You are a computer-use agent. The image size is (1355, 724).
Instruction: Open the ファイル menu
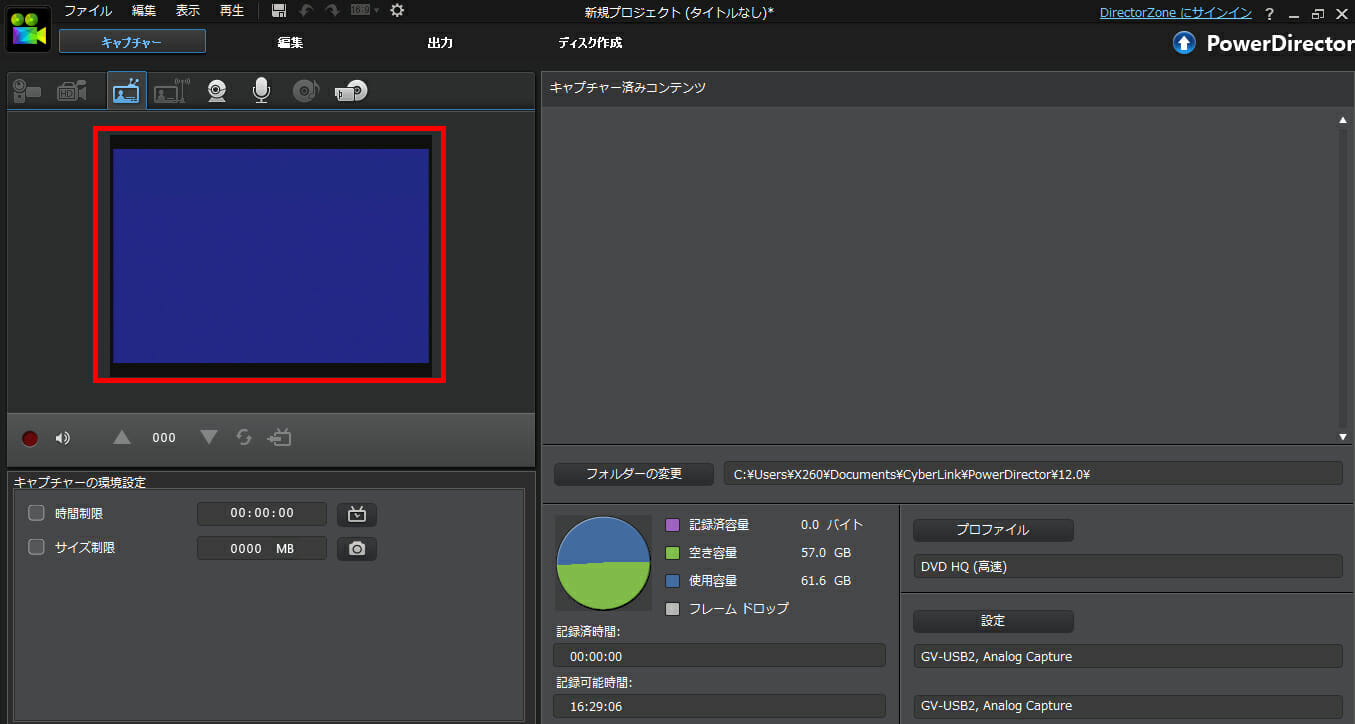coord(88,11)
